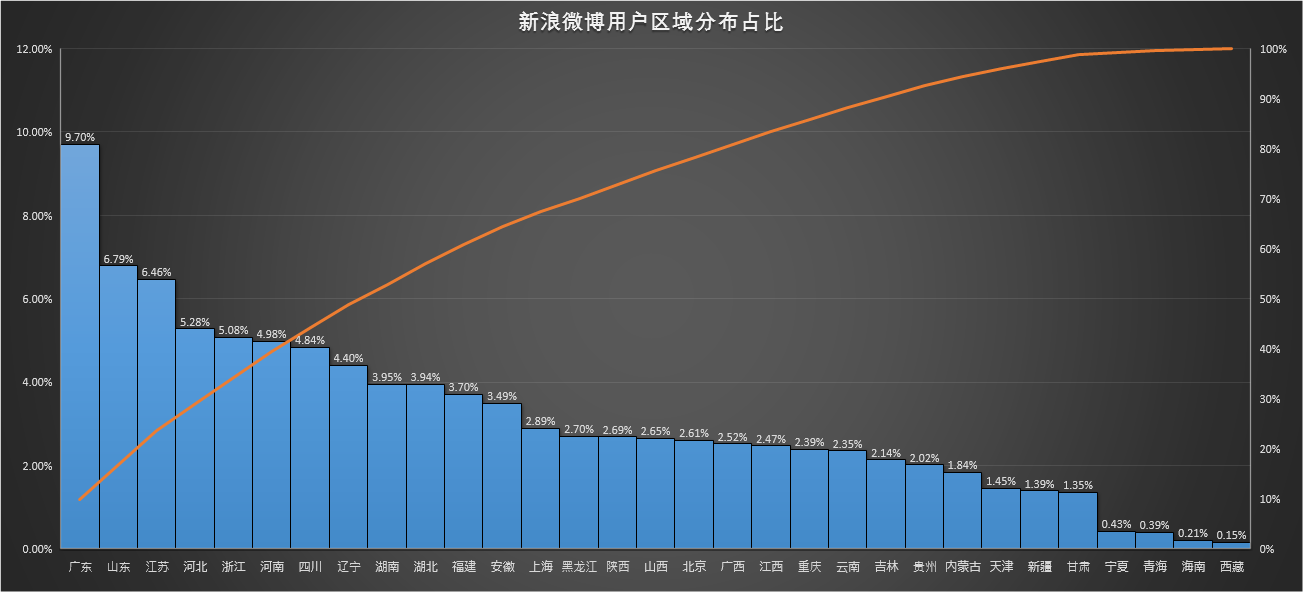Click the 50% right axis label
Image resolution: width=1303 pixels, height=592 pixels.
[1270, 299]
